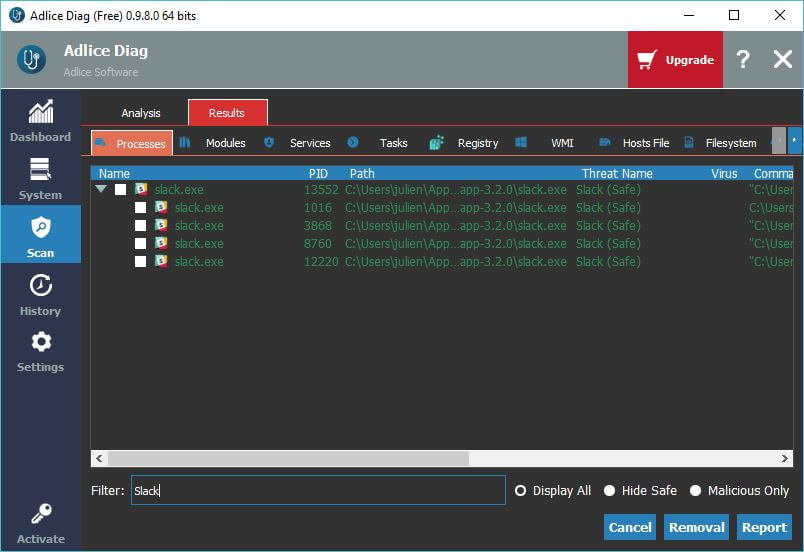Screen dimensions: 804x552
Task: Select the Malicious Only radio option
Action: [x=695, y=491]
